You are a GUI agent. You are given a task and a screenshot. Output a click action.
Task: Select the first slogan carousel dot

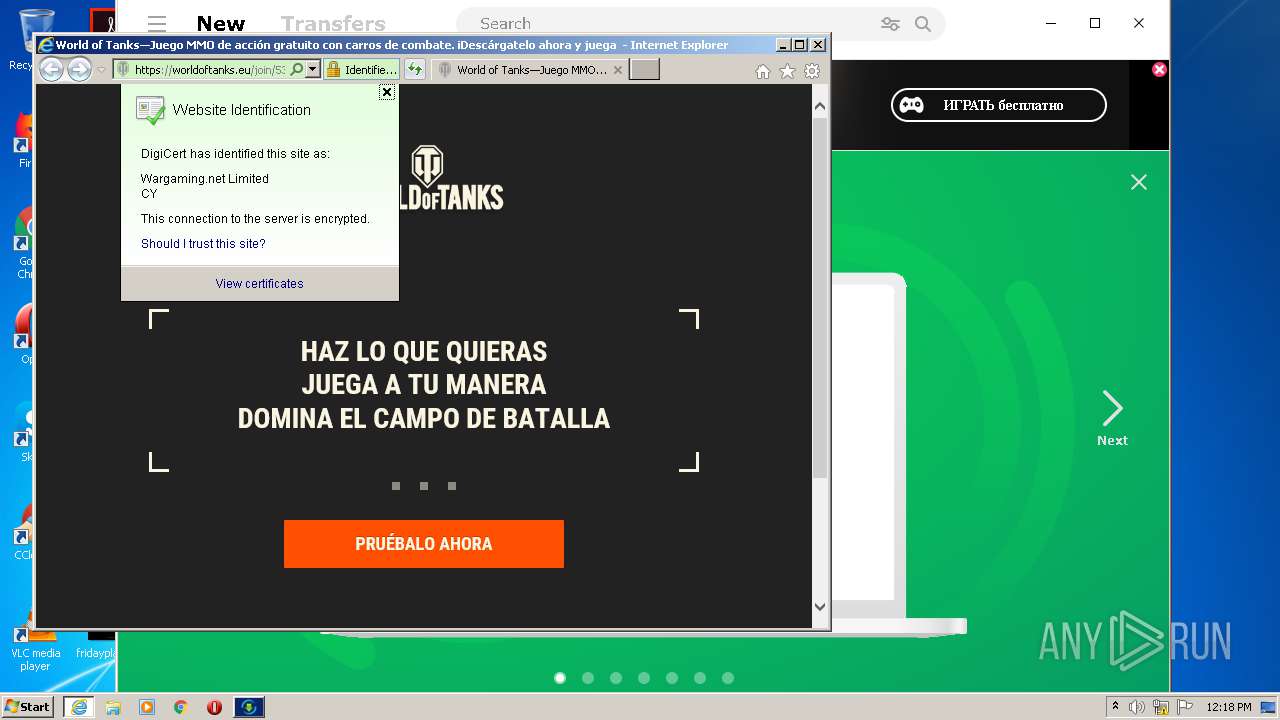[396, 486]
